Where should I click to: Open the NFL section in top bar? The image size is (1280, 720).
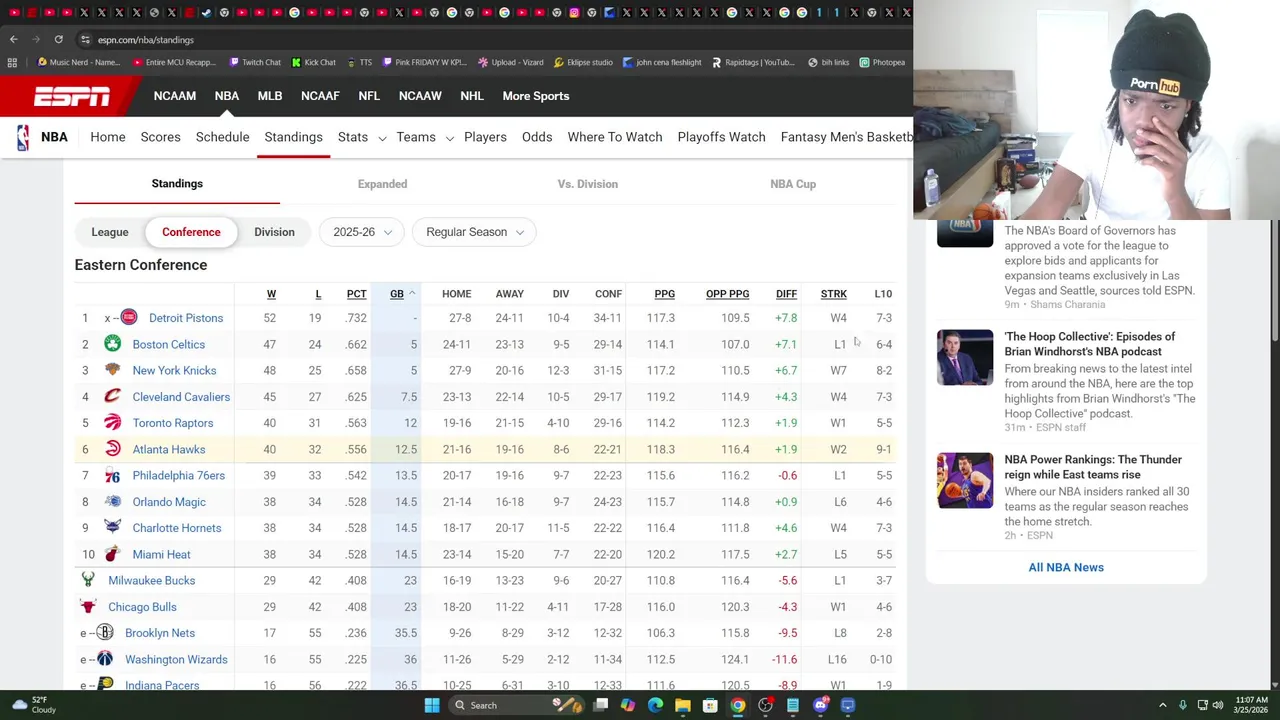click(x=369, y=96)
